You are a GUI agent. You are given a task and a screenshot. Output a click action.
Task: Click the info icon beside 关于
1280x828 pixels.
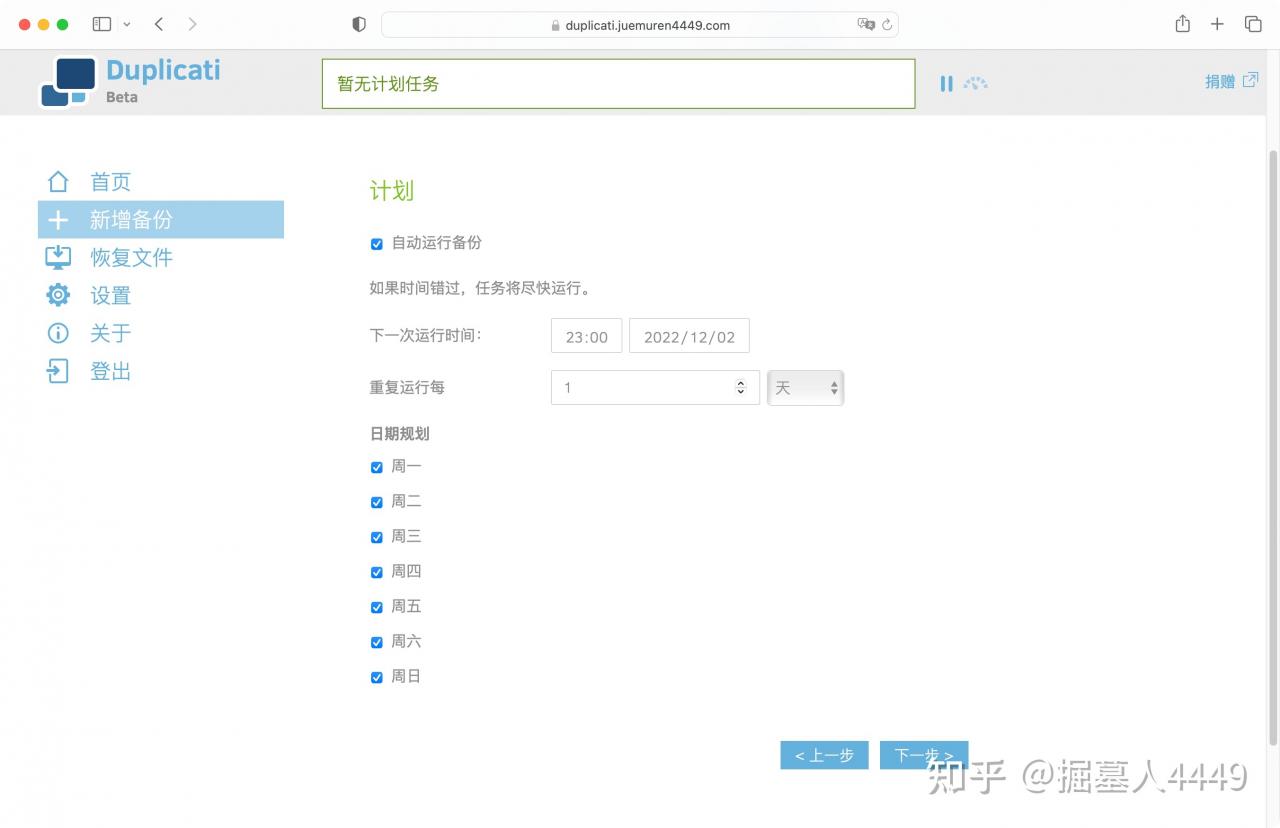(58, 333)
